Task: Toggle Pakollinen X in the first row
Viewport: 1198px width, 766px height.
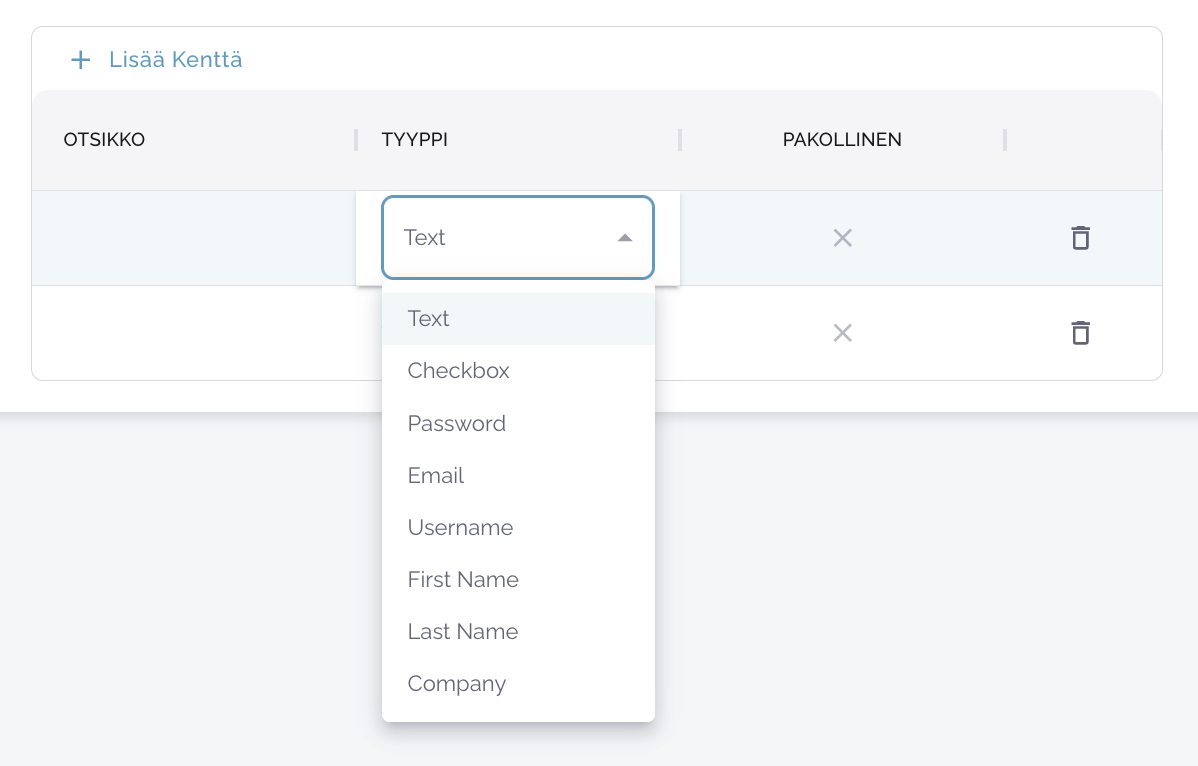Action: (842, 238)
